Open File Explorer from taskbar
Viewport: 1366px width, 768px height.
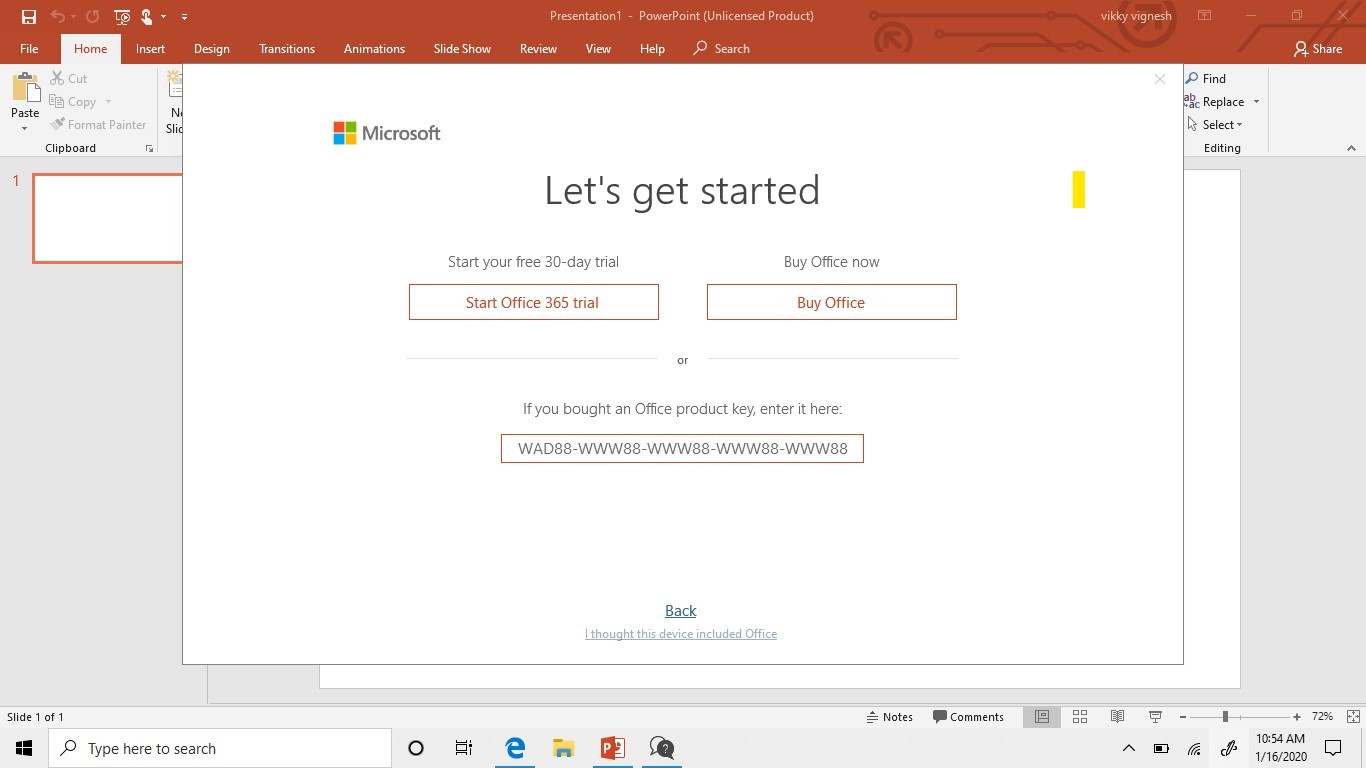[x=563, y=748]
